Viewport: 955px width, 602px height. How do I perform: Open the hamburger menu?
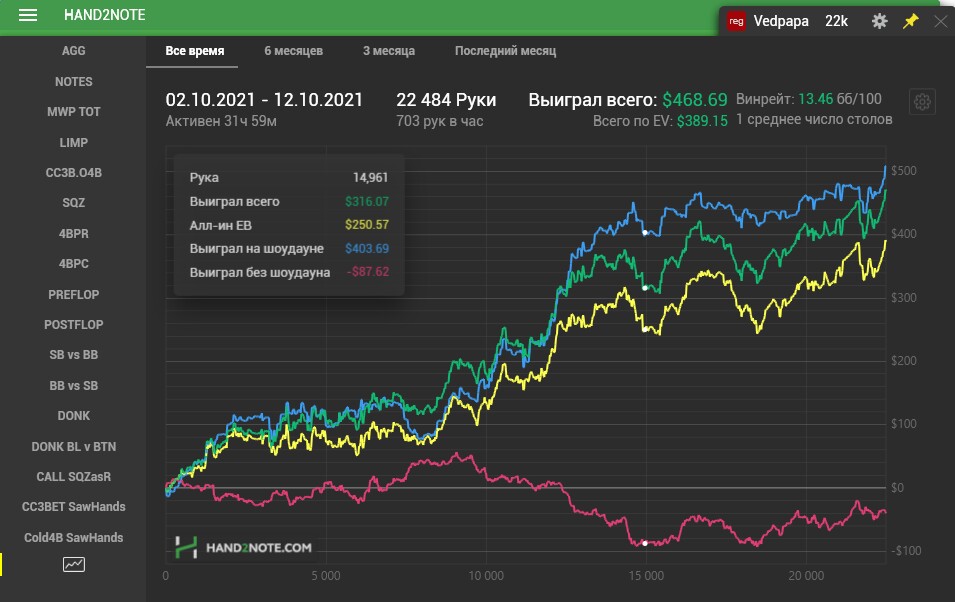(28, 15)
